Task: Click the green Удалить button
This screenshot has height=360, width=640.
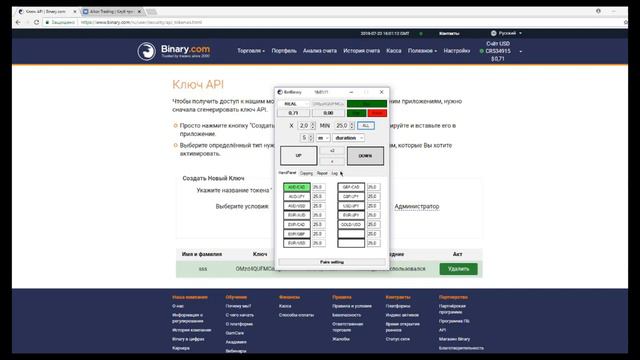Action: [458, 269]
